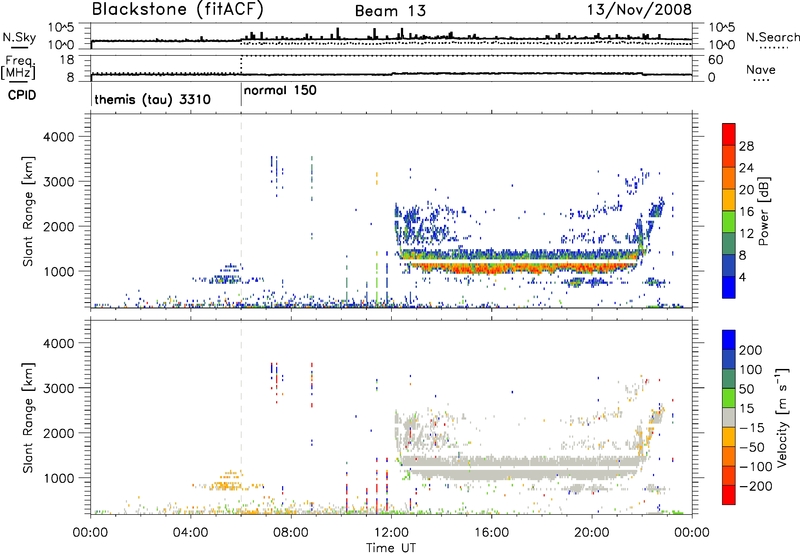Click the "Power [dB]" color bar title
The height and width of the screenshot is (554, 800).
pos(763,211)
